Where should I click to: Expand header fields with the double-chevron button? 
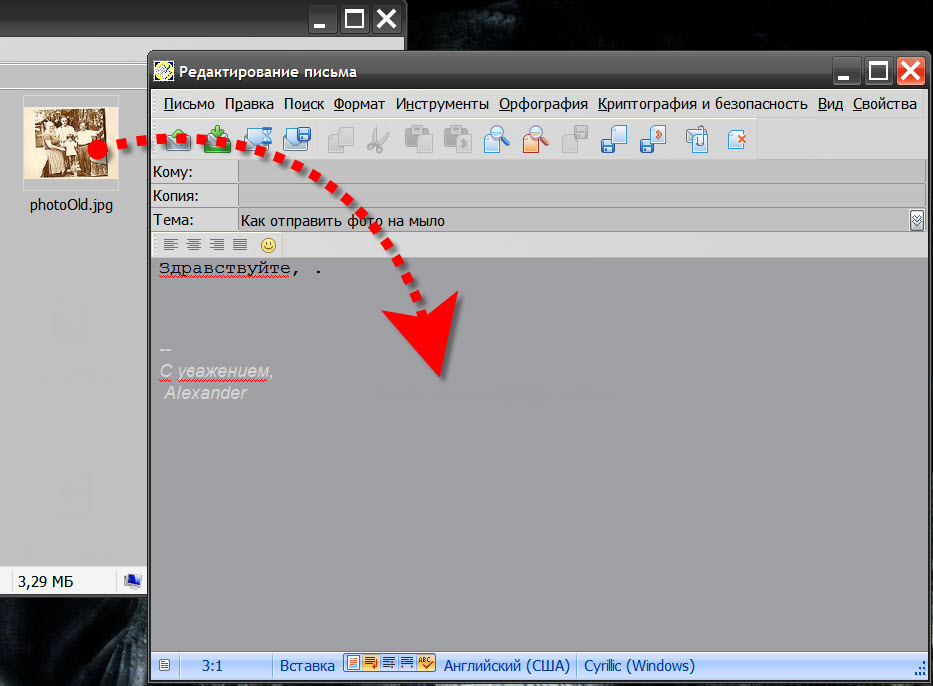[916, 220]
